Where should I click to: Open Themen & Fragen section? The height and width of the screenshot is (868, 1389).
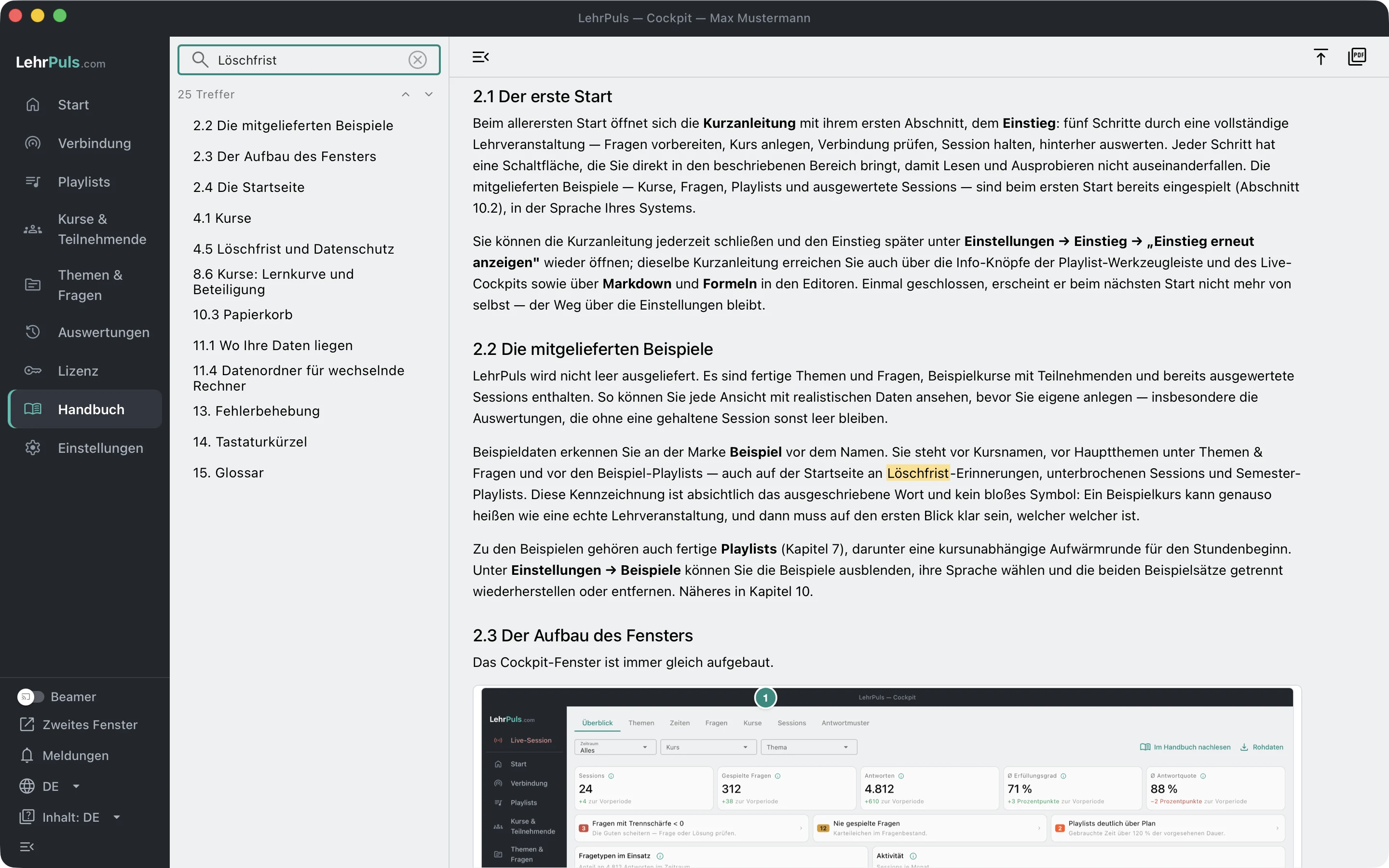click(x=85, y=285)
